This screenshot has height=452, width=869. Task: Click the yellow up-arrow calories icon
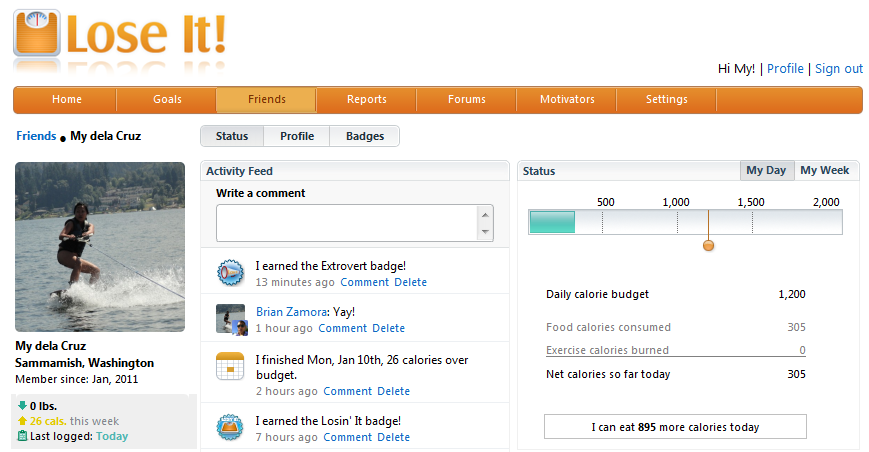(x=22, y=420)
